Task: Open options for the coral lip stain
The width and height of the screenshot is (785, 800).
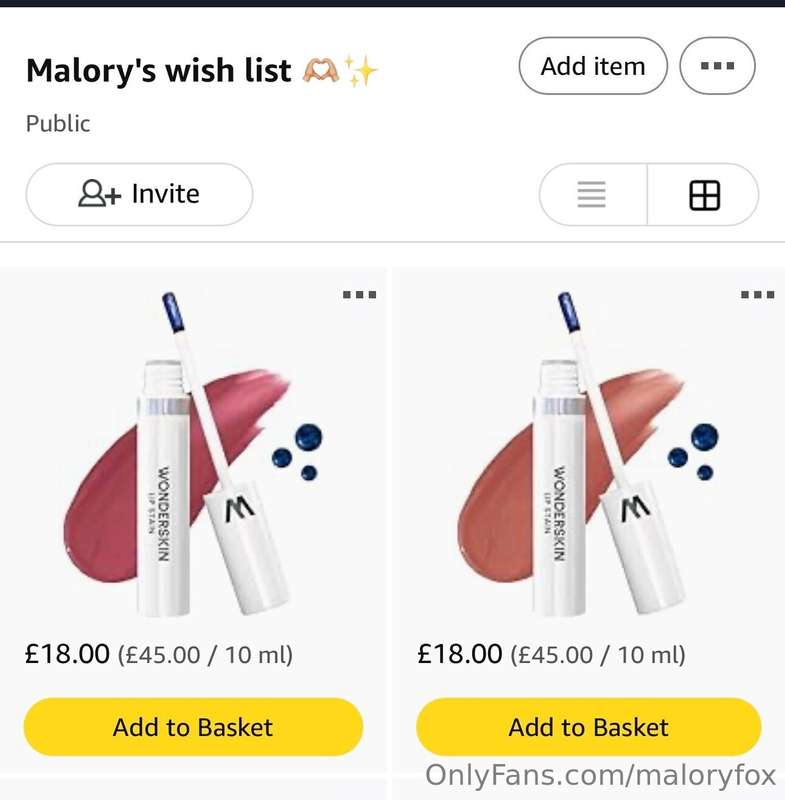Action: [x=757, y=294]
